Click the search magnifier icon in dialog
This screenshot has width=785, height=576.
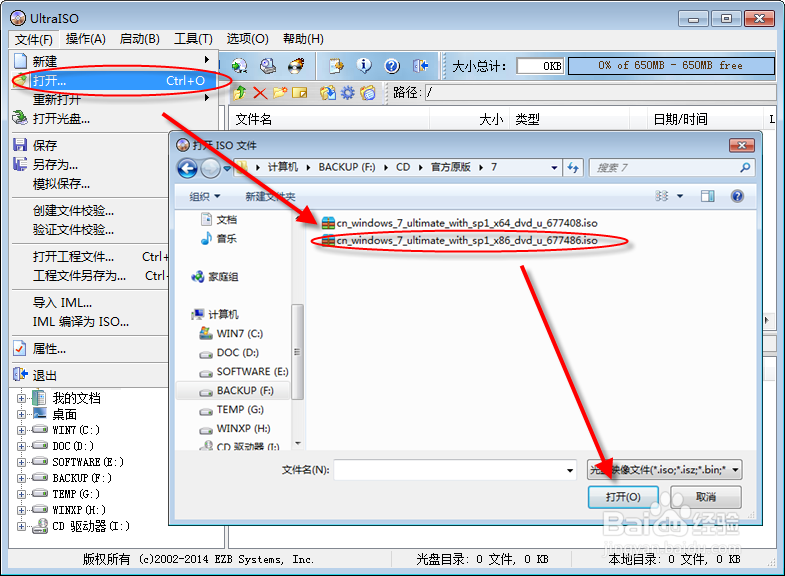745,168
